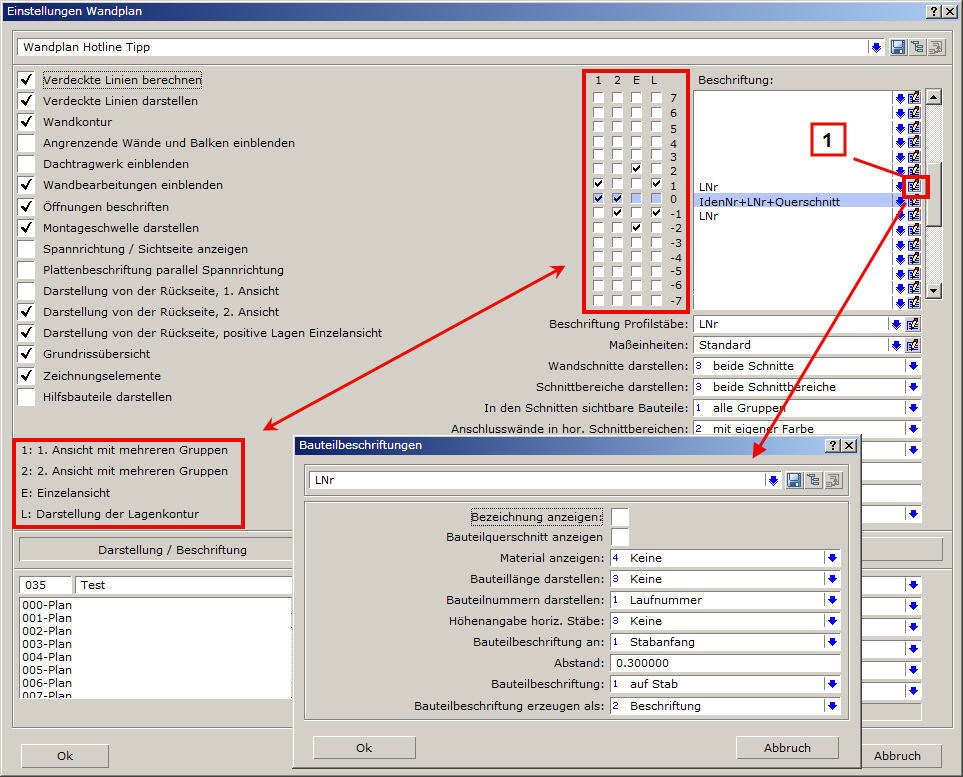
Task: Click the tree icon in the Bauteilbeschriftungen dialog
Action: pyautogui.click(x=813, y=480)
